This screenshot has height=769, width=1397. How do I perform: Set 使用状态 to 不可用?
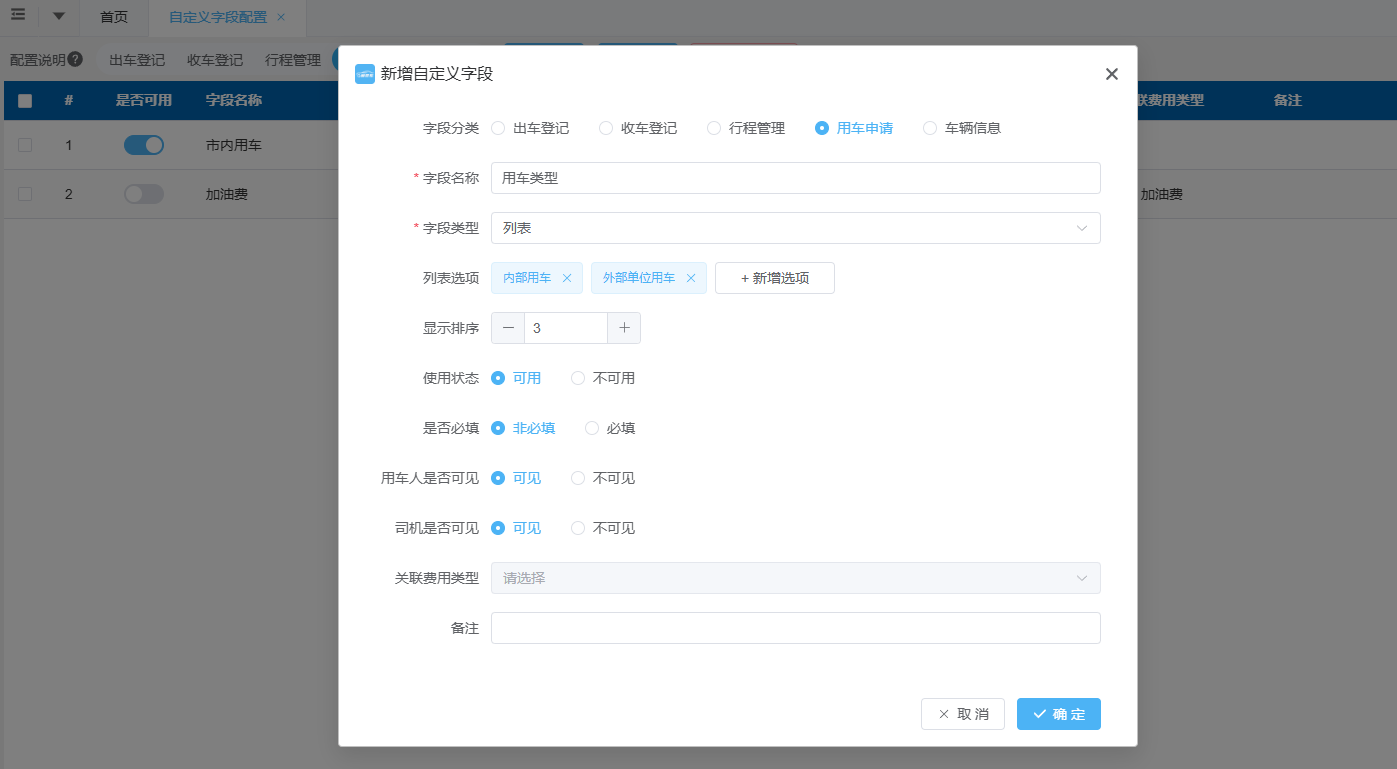coord(578,378)
